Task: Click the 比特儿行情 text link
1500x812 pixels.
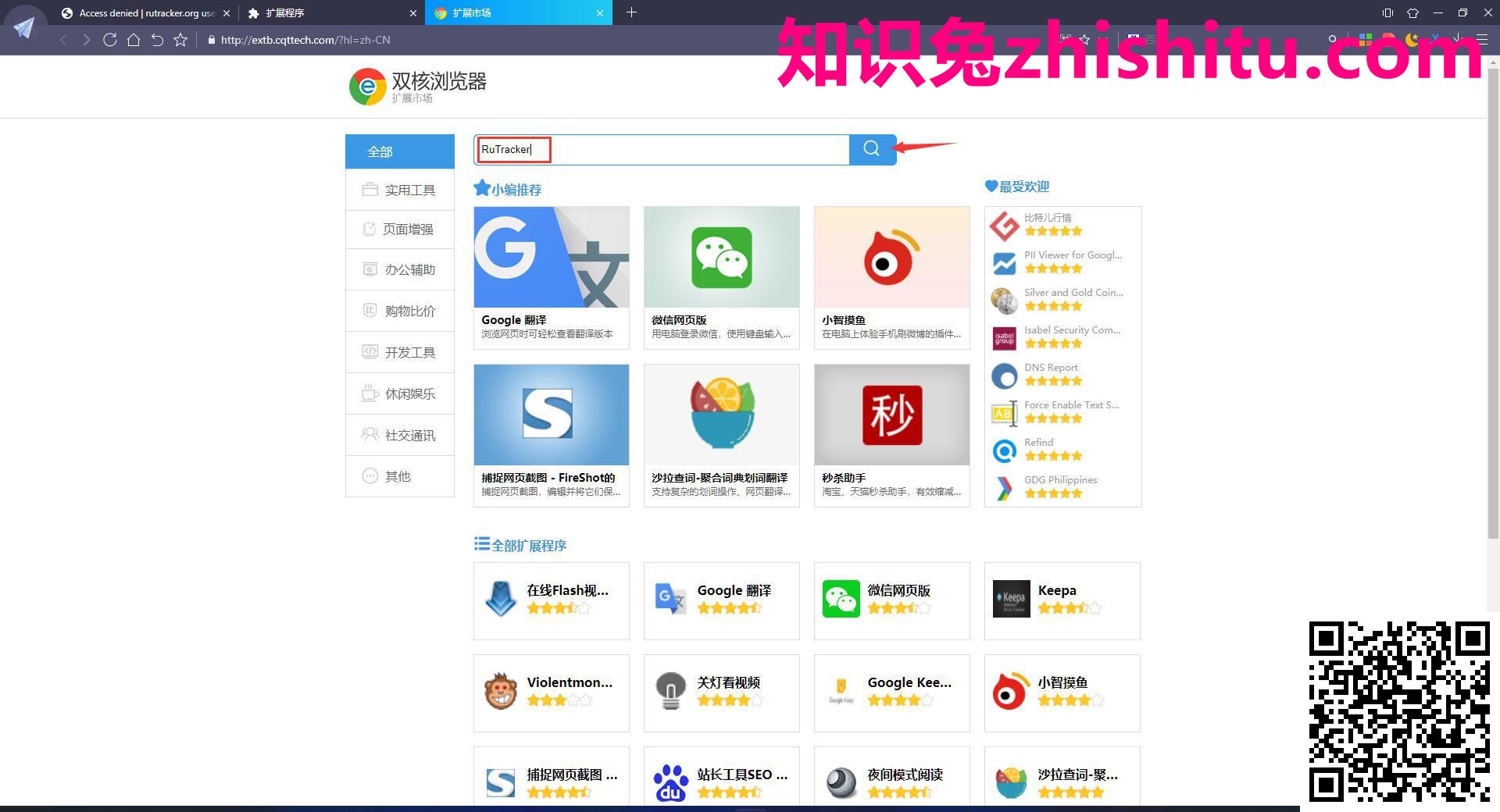Action: pyautogui.click(x=1048, y=217)
